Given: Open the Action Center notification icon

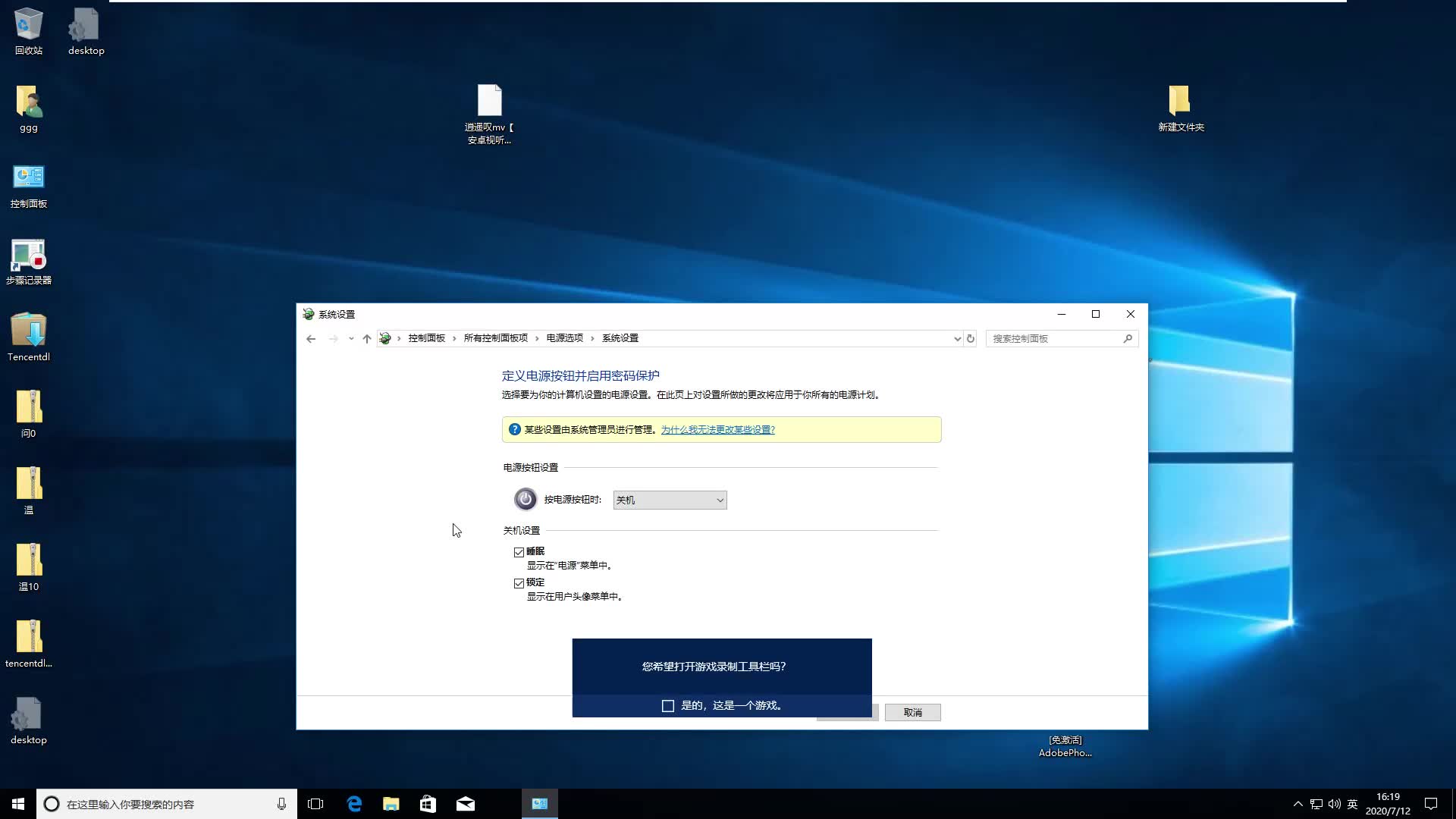Looking at the screenshot, I should click(x=1431, y=804).
